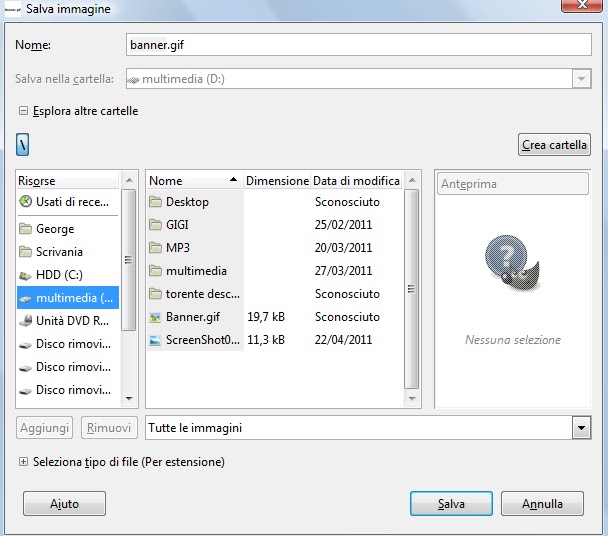Select 11,3 kB size cell
The height and width of the screenshot is (536, 608).
(266, 340)
